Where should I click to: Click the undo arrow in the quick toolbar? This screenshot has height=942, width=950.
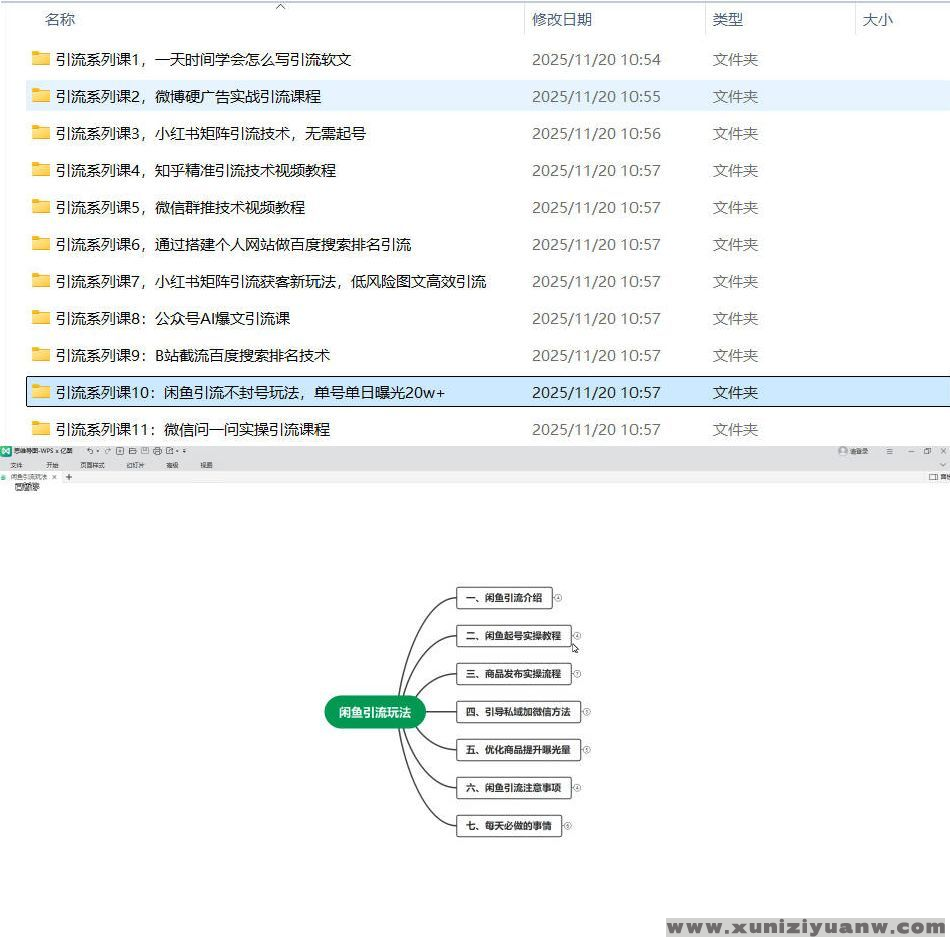89,452
